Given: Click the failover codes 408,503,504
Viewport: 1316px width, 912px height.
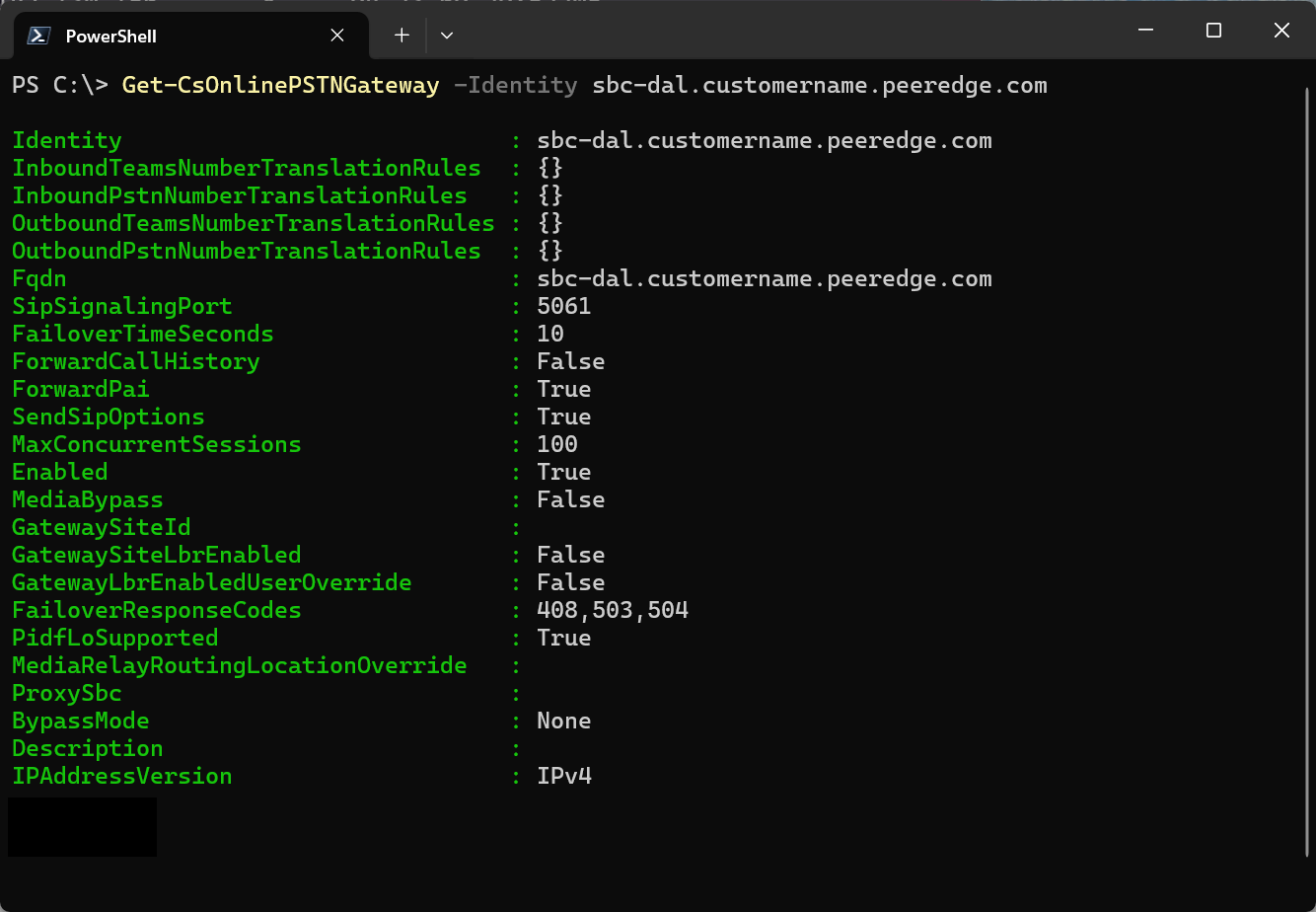Looking at the screenshot, I should coord(613,610).
